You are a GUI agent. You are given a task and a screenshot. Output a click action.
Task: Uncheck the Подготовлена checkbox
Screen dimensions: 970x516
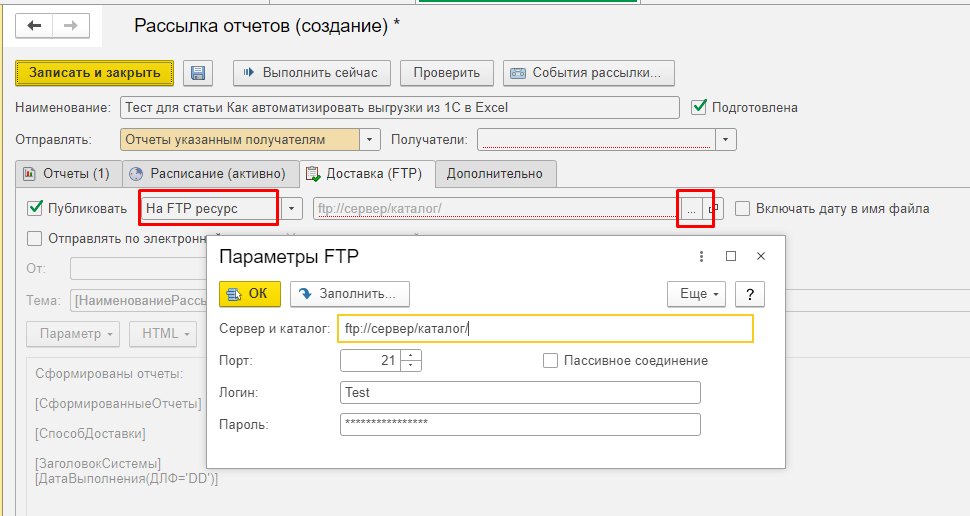pyautogui.click(x=699, y=107)
